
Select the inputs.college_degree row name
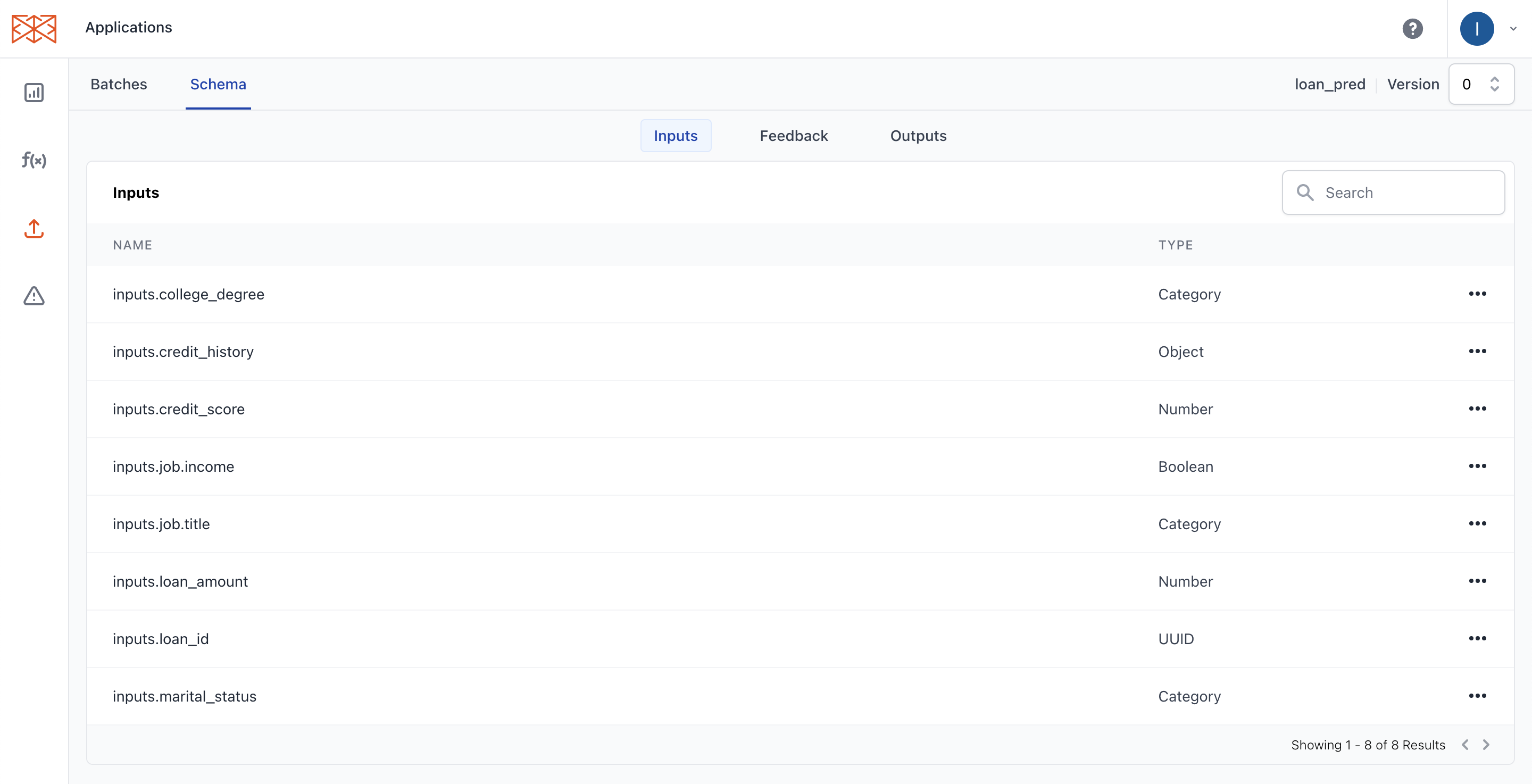tap(188, 295)
